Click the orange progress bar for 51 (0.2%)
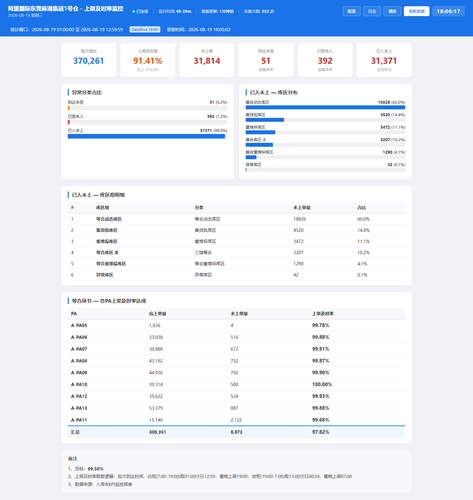Screen dimensions: 473x500 click(x=69, y=108)
